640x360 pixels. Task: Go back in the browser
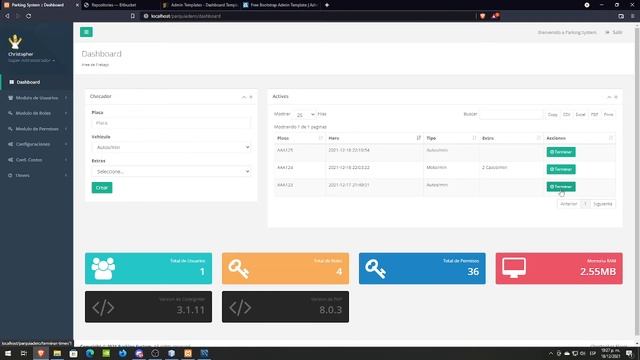(x=7, y=16)
